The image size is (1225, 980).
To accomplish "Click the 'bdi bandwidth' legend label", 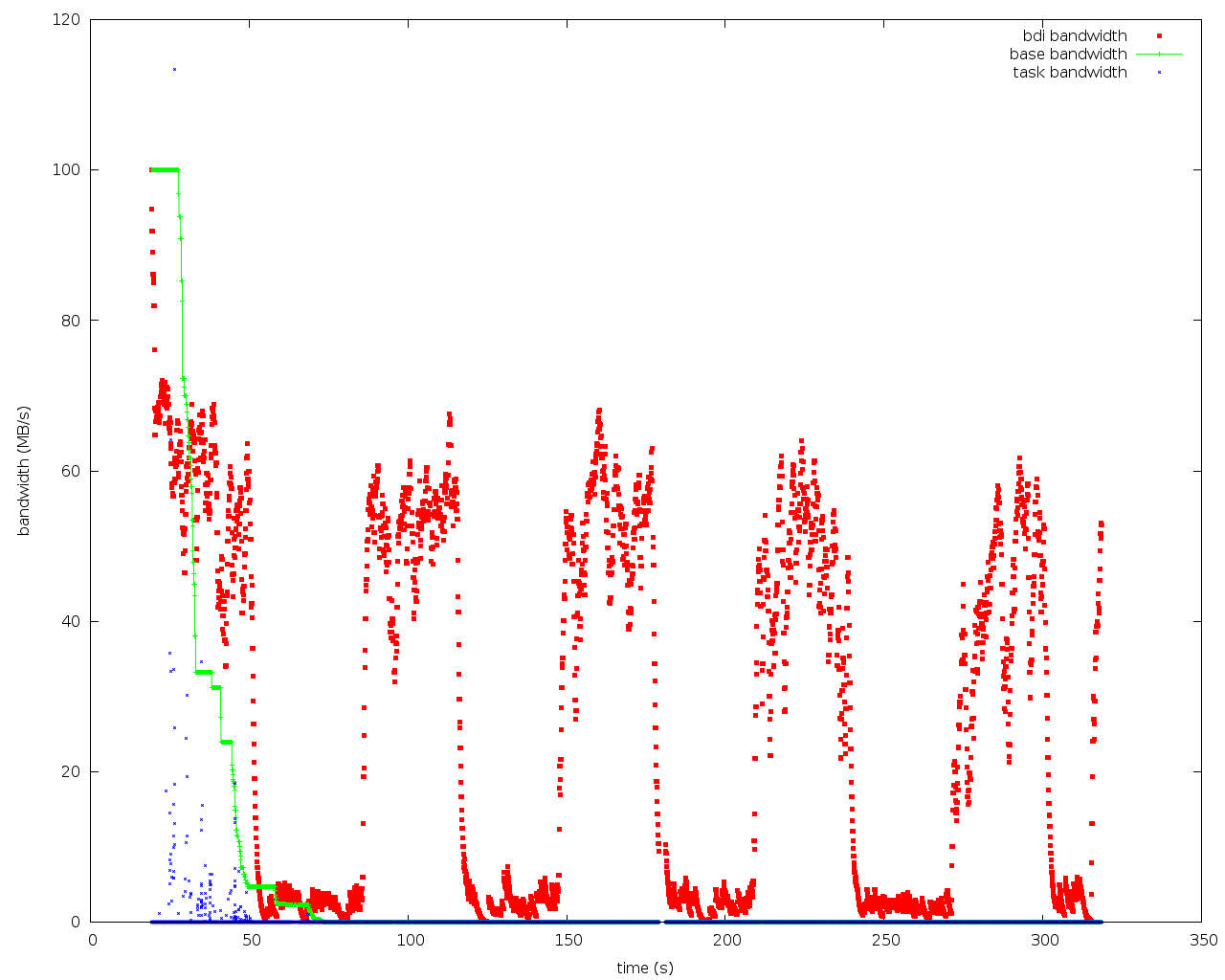I will (x=1075, y=36).
